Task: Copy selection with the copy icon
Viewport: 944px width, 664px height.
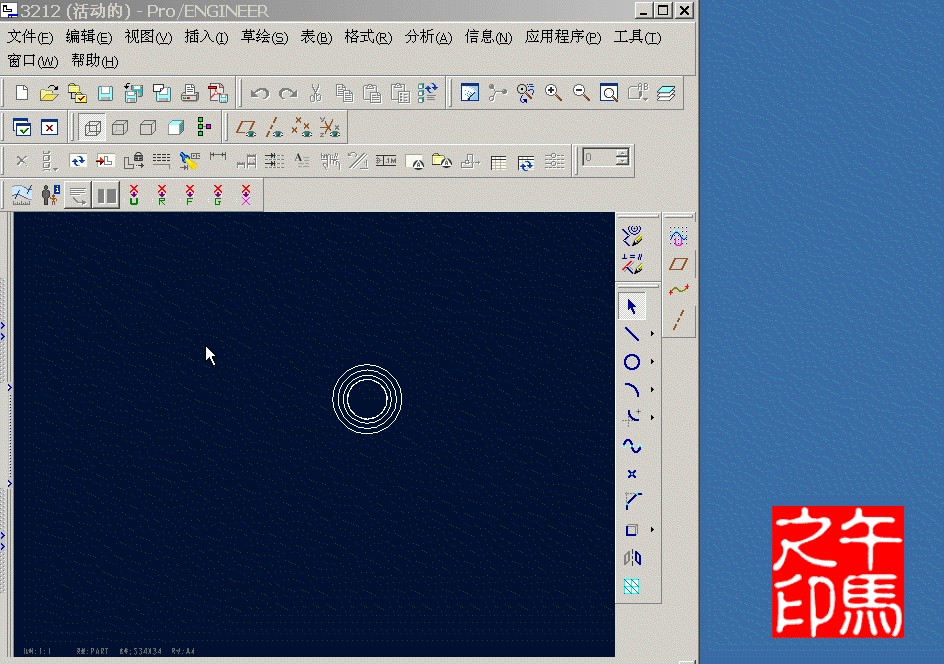Action: 344,93
